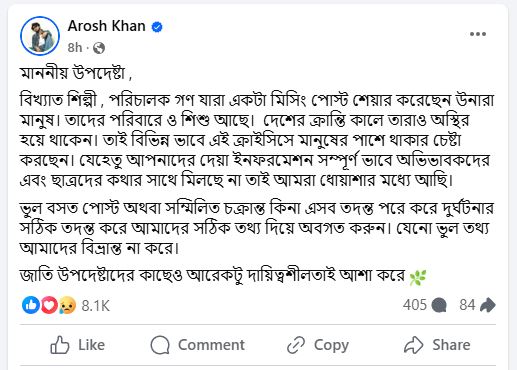Viewport: 517px width, 370px height.
Task: View the 84 shares count
Action: click(467, 305)
